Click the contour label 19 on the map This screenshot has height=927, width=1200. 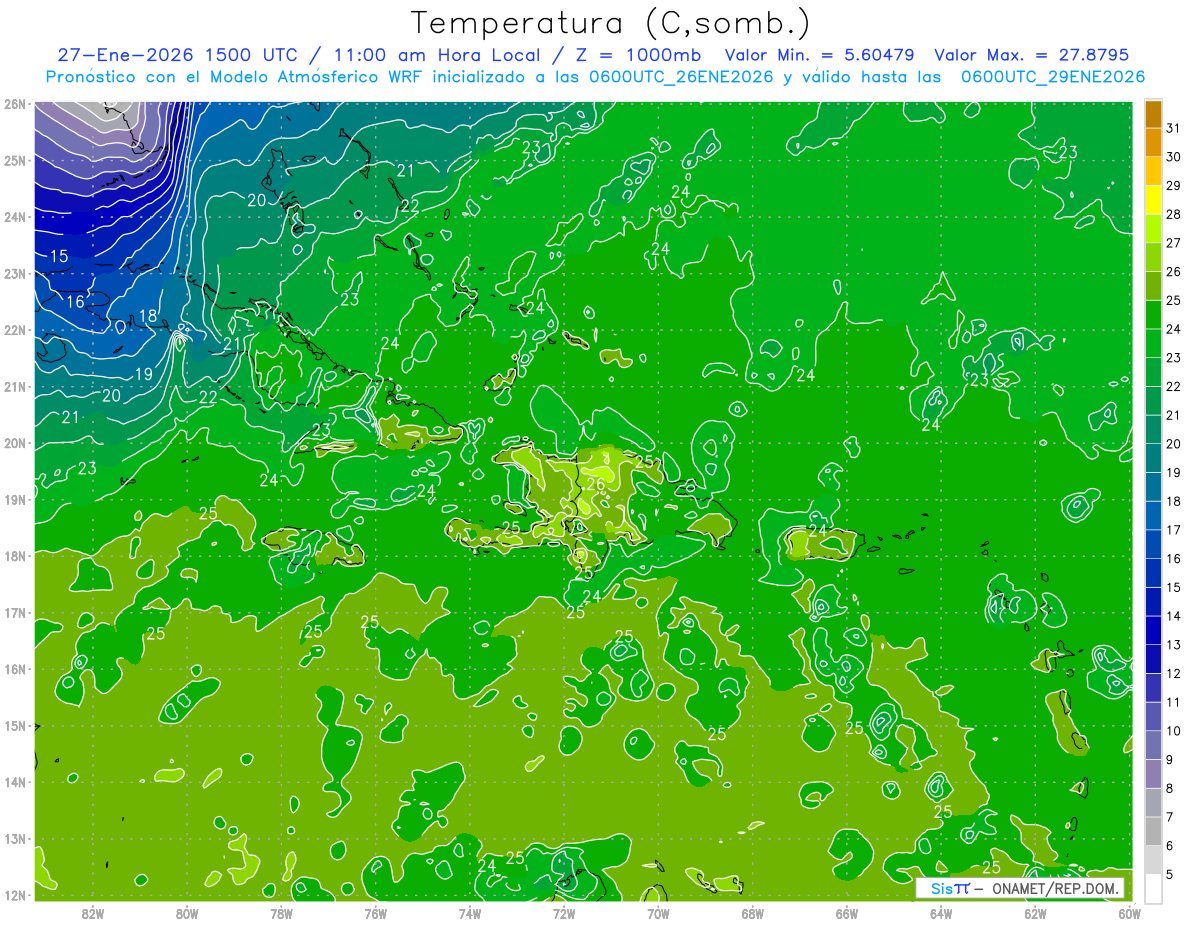[142, 375]
